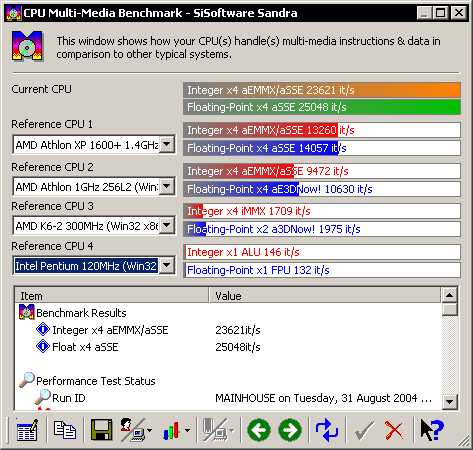This screenshot has width=473, height=450.
Task: Click the Item column header
Action: coord(112,295)
